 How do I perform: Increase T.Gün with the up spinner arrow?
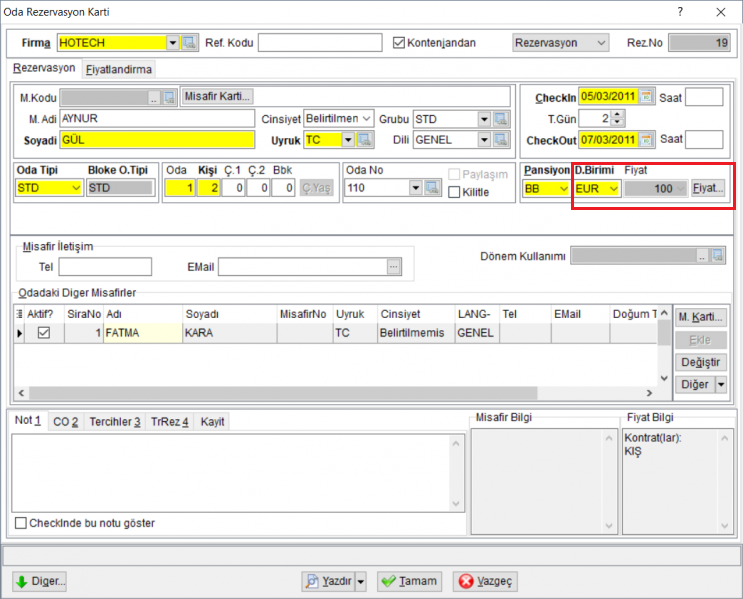(x=617, y=114)
